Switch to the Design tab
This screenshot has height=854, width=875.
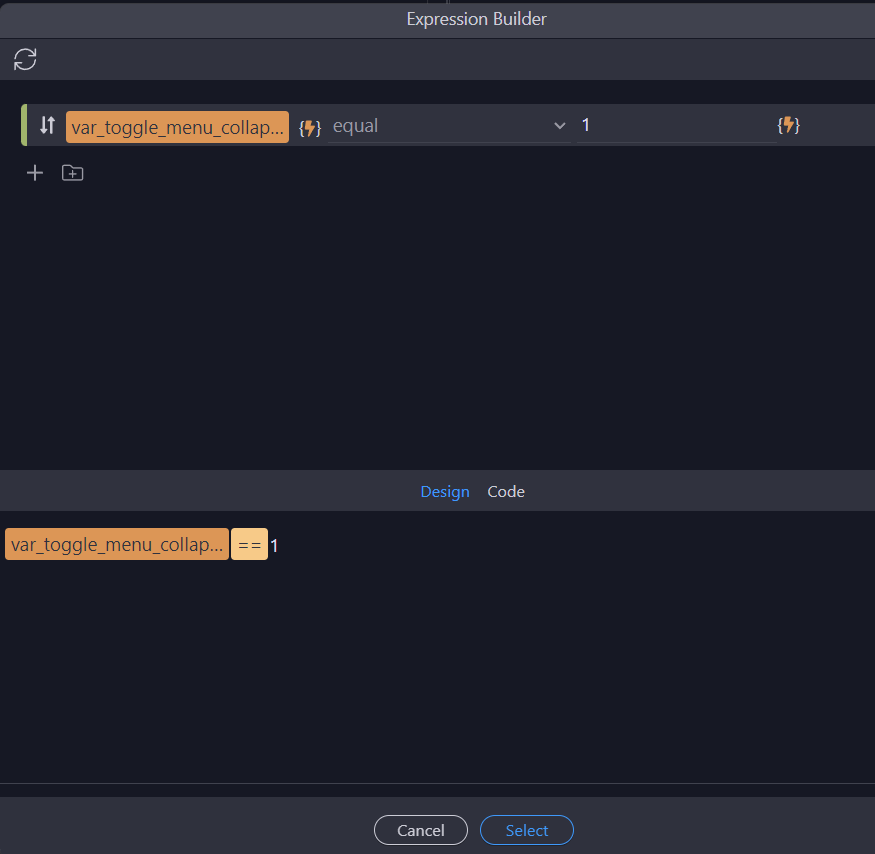point(444,491)
